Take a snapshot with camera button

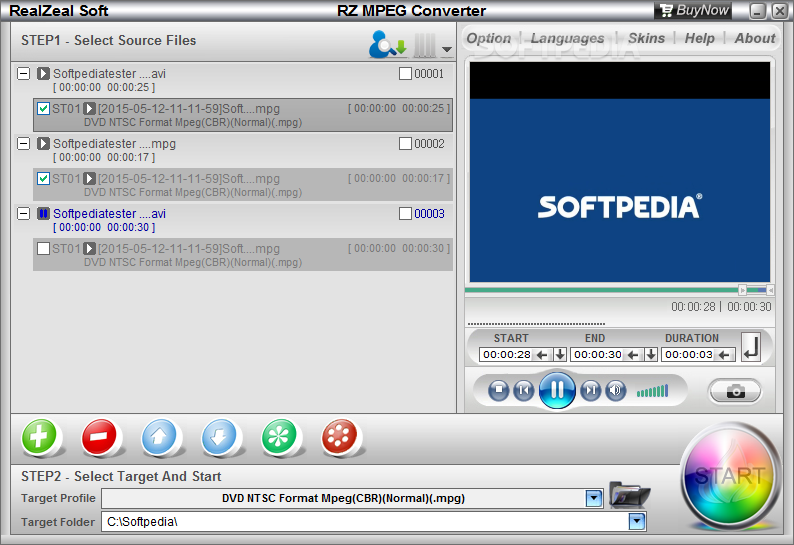[x=735, y=392]
